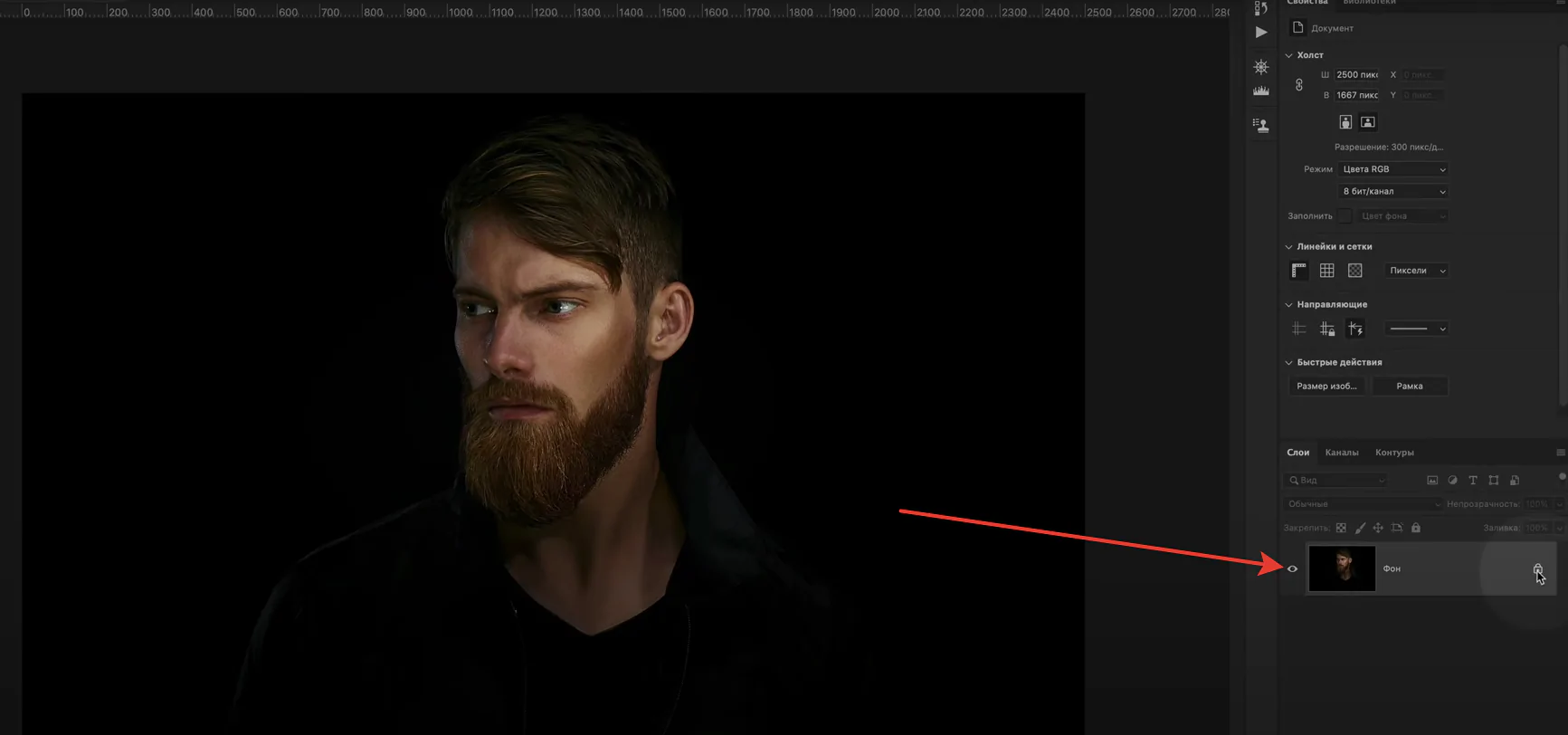Switch to the Каналы tab

pyautogui.click(x=1342, y=453)
